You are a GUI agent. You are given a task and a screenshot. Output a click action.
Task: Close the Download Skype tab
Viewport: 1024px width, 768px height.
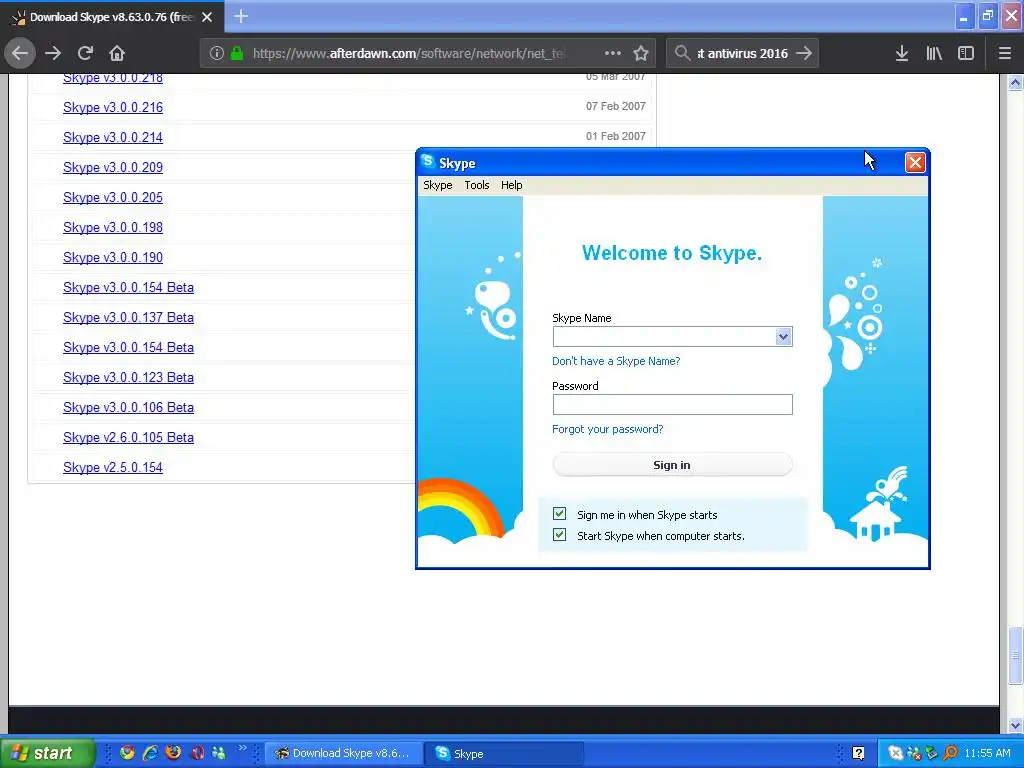(207, 17)
